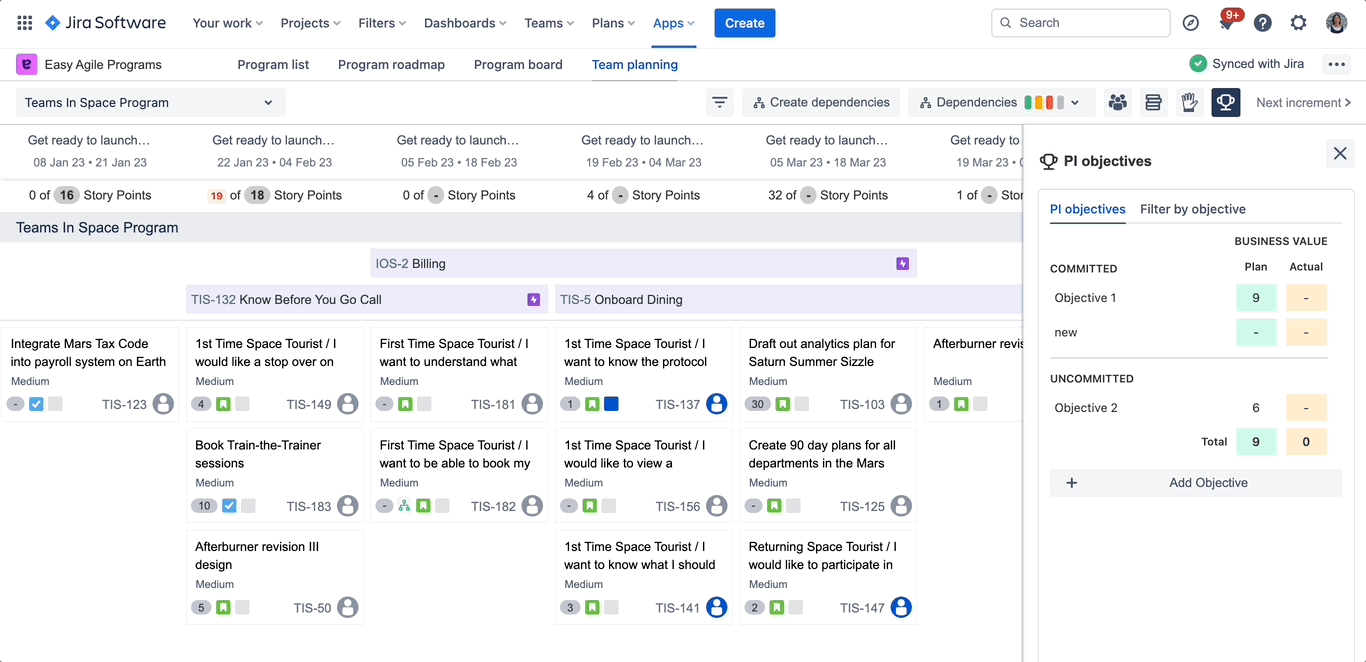Open the app switcher grid icon

point(24,23)
